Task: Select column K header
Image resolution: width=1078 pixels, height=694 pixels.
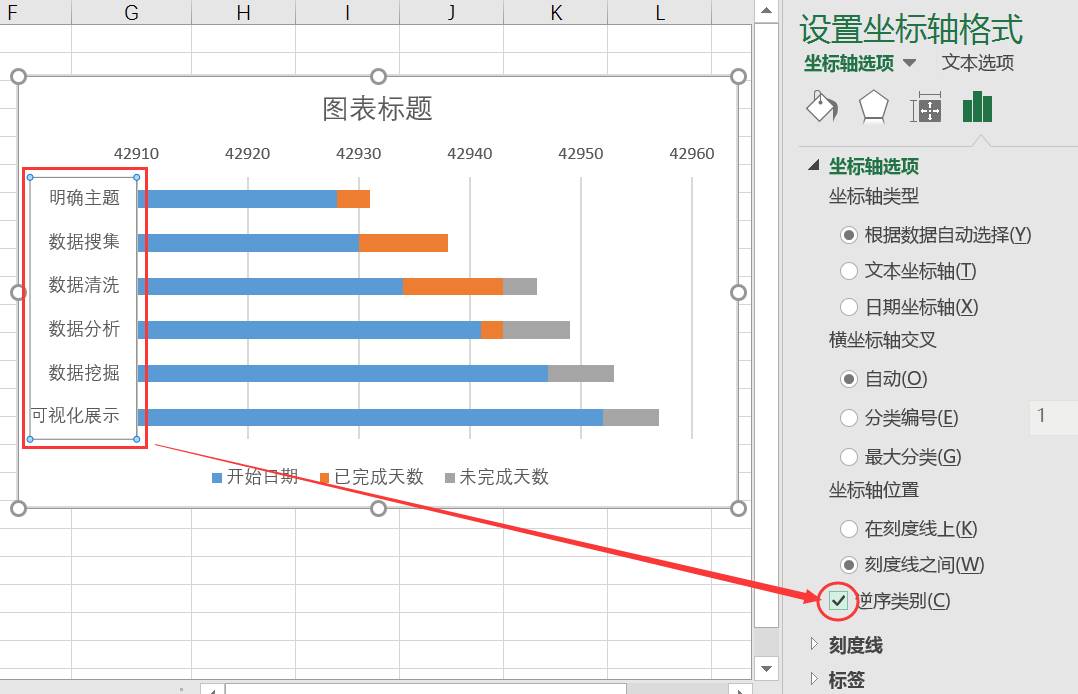Action: point(556,12)
